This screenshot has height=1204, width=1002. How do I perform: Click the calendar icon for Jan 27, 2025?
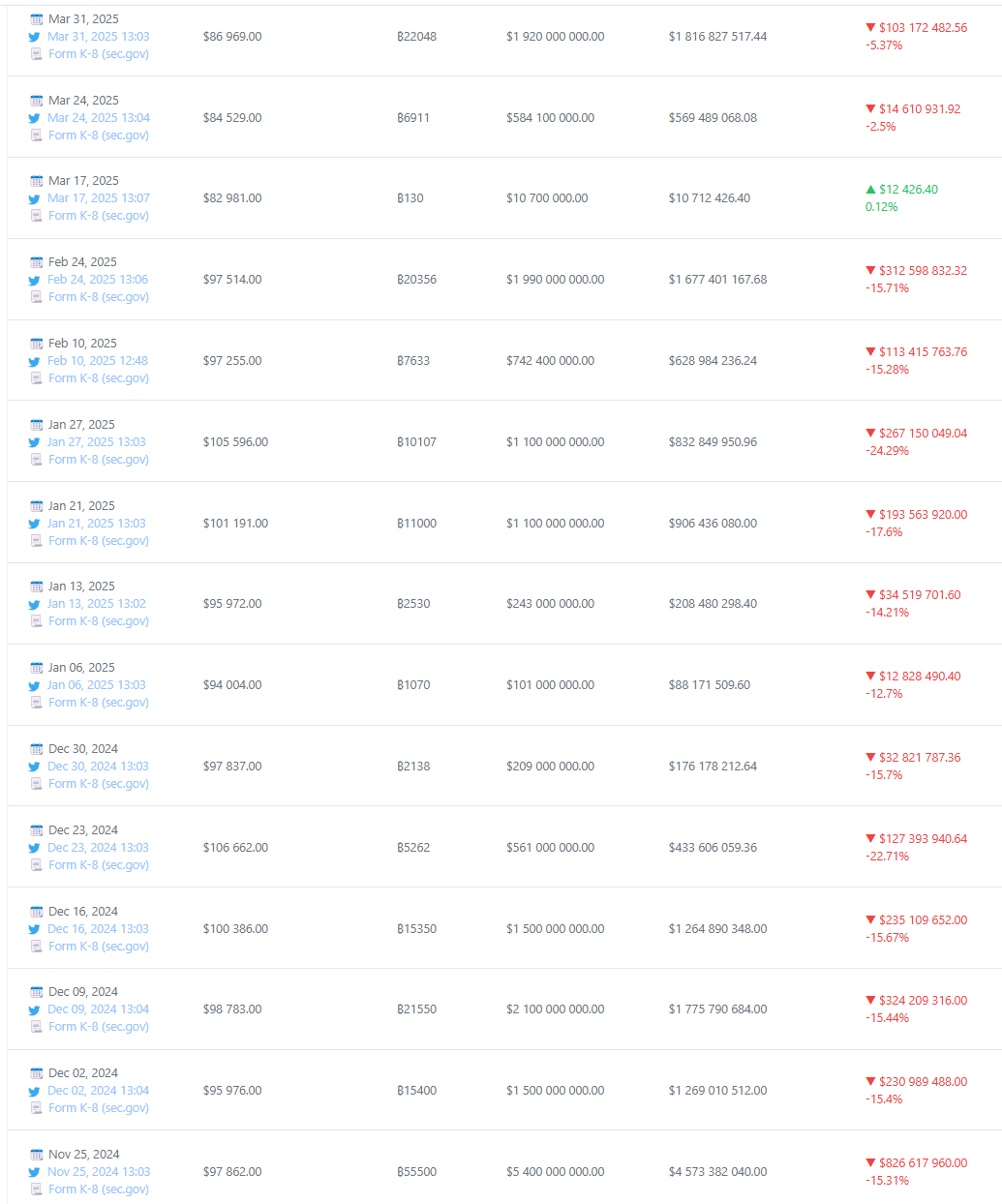pos(37,425)
